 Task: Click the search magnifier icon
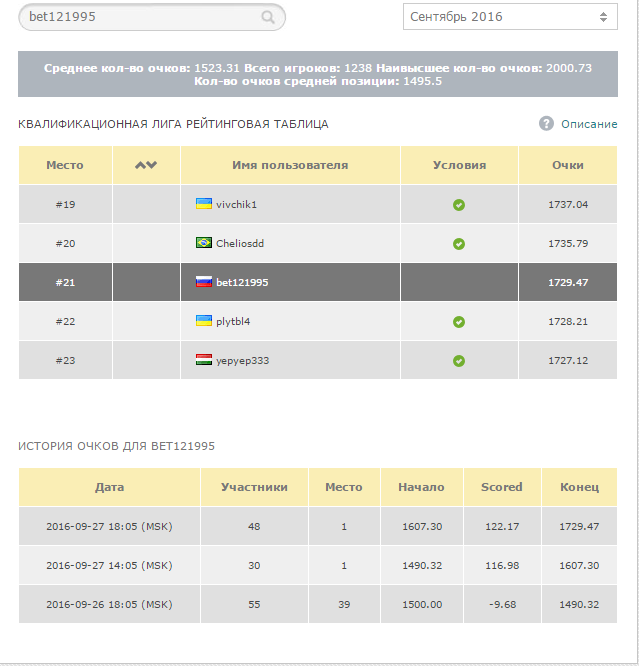point(268,17)
